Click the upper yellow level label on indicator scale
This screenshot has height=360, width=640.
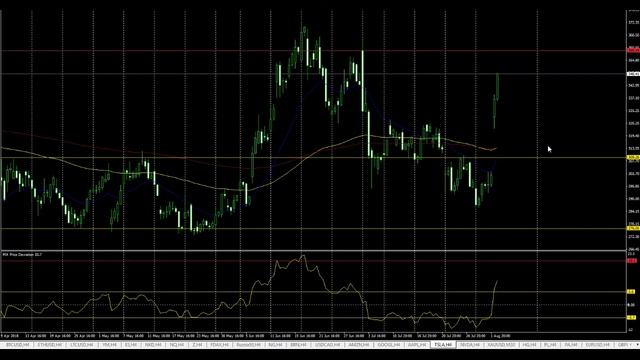click(631, 292)
